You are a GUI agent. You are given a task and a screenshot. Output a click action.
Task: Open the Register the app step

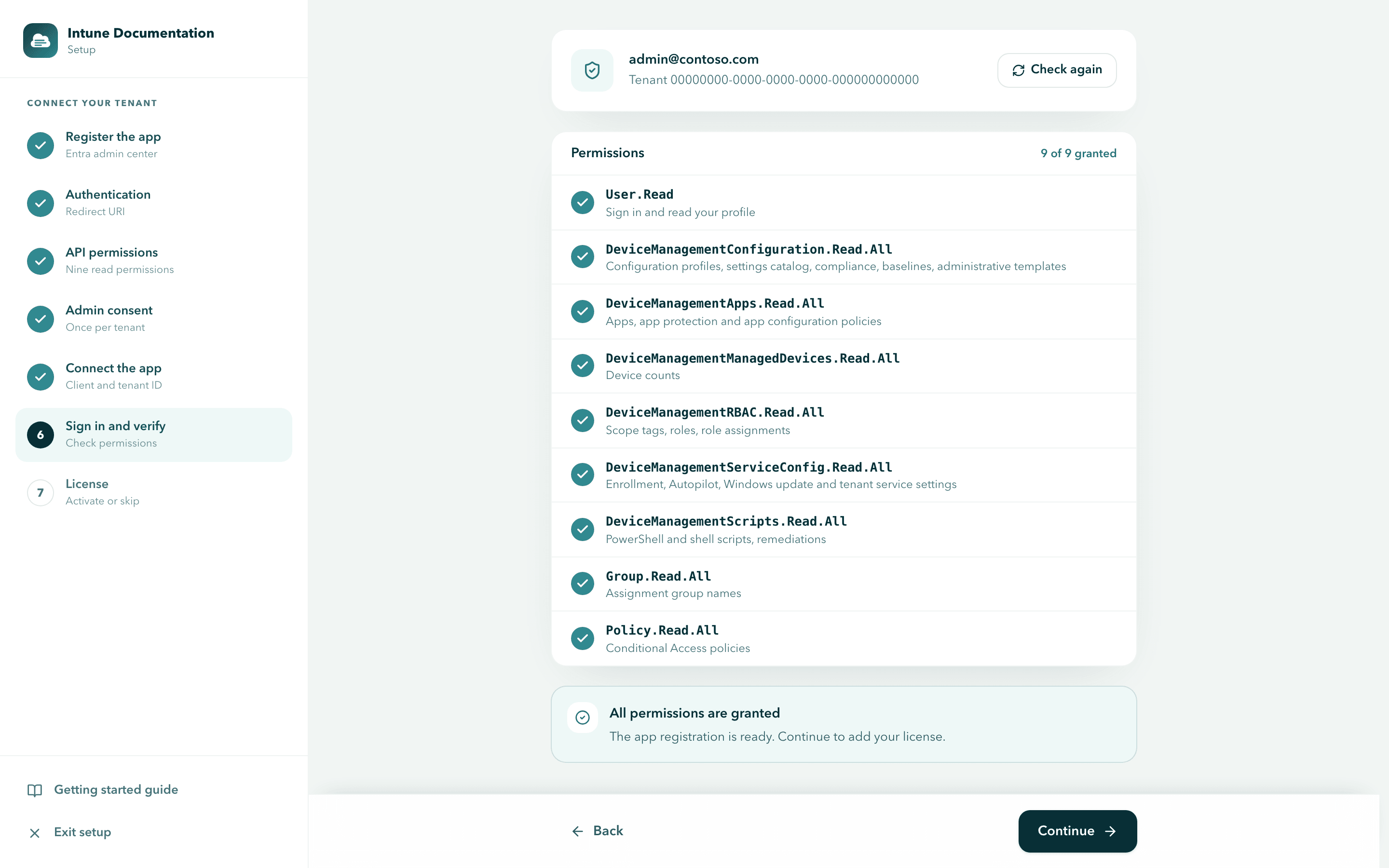click(x=154, y=145)
